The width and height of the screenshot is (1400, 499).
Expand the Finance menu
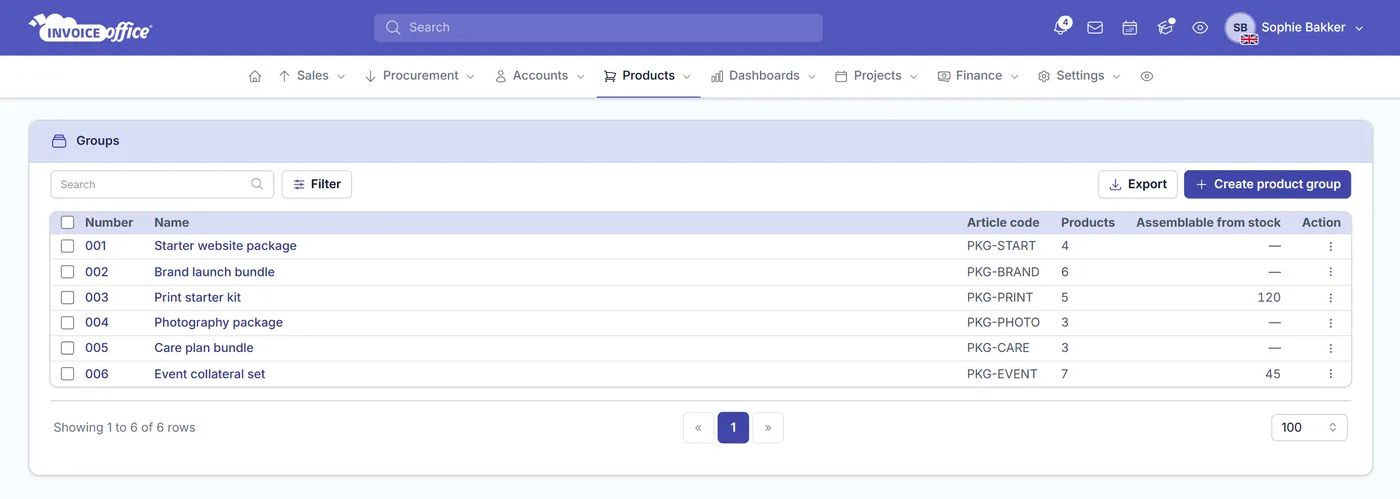pyautogui.click(x=978, y=76)
